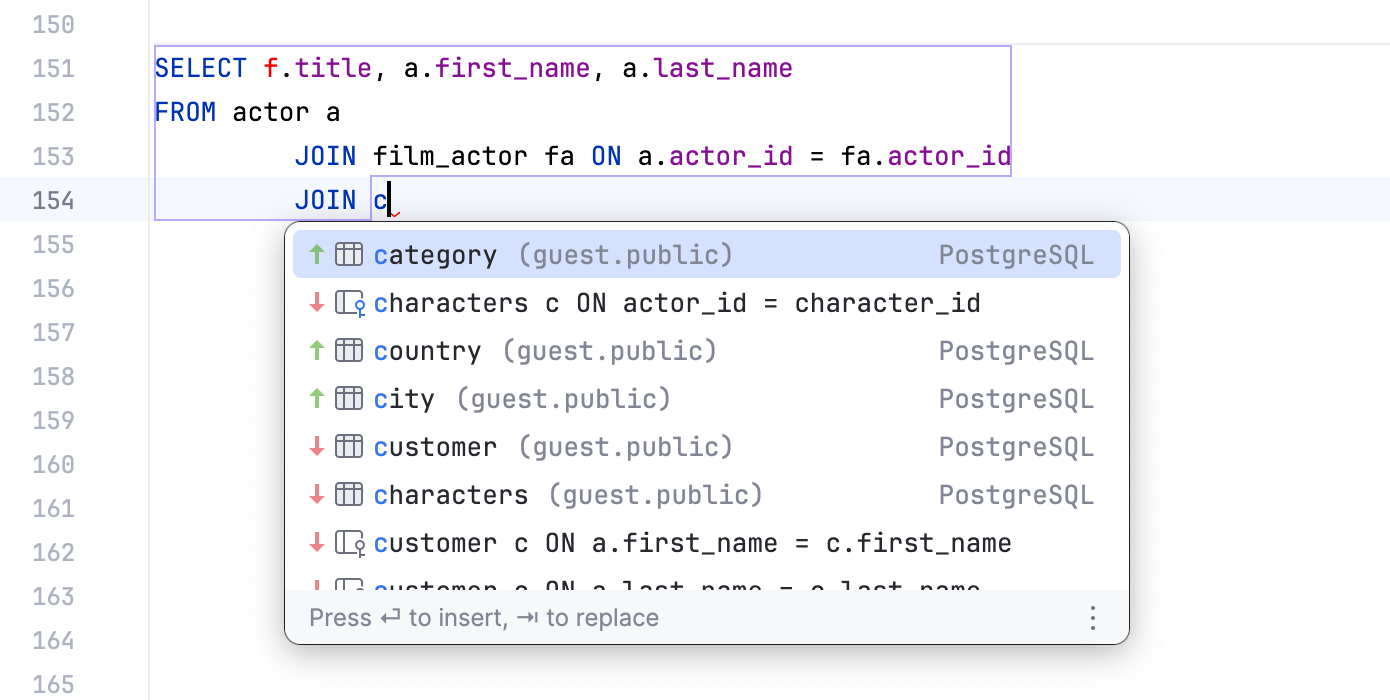The width and height of the screenshot is (1390, 700).
Task: Click the SELECT keyword in the query
Action: [200, 68]
